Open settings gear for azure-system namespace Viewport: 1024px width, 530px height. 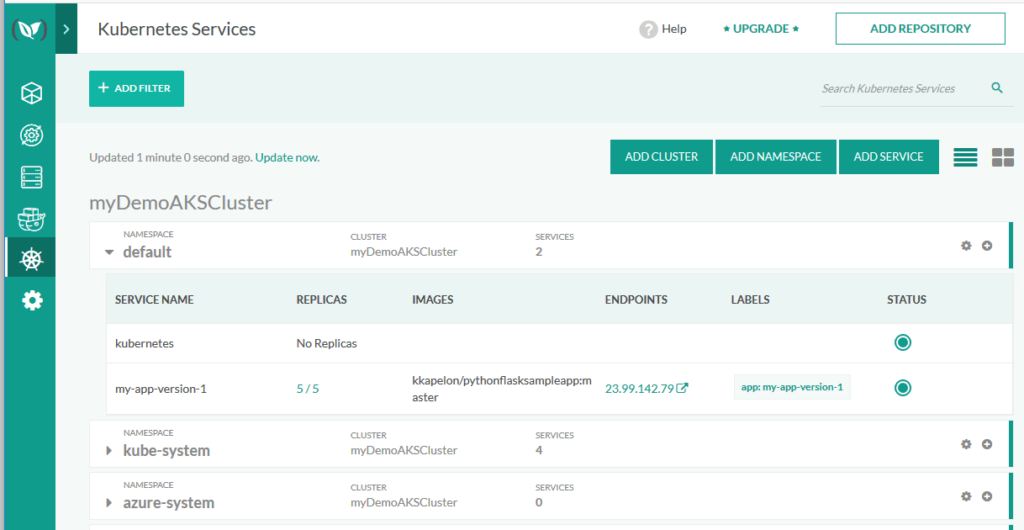966,496
